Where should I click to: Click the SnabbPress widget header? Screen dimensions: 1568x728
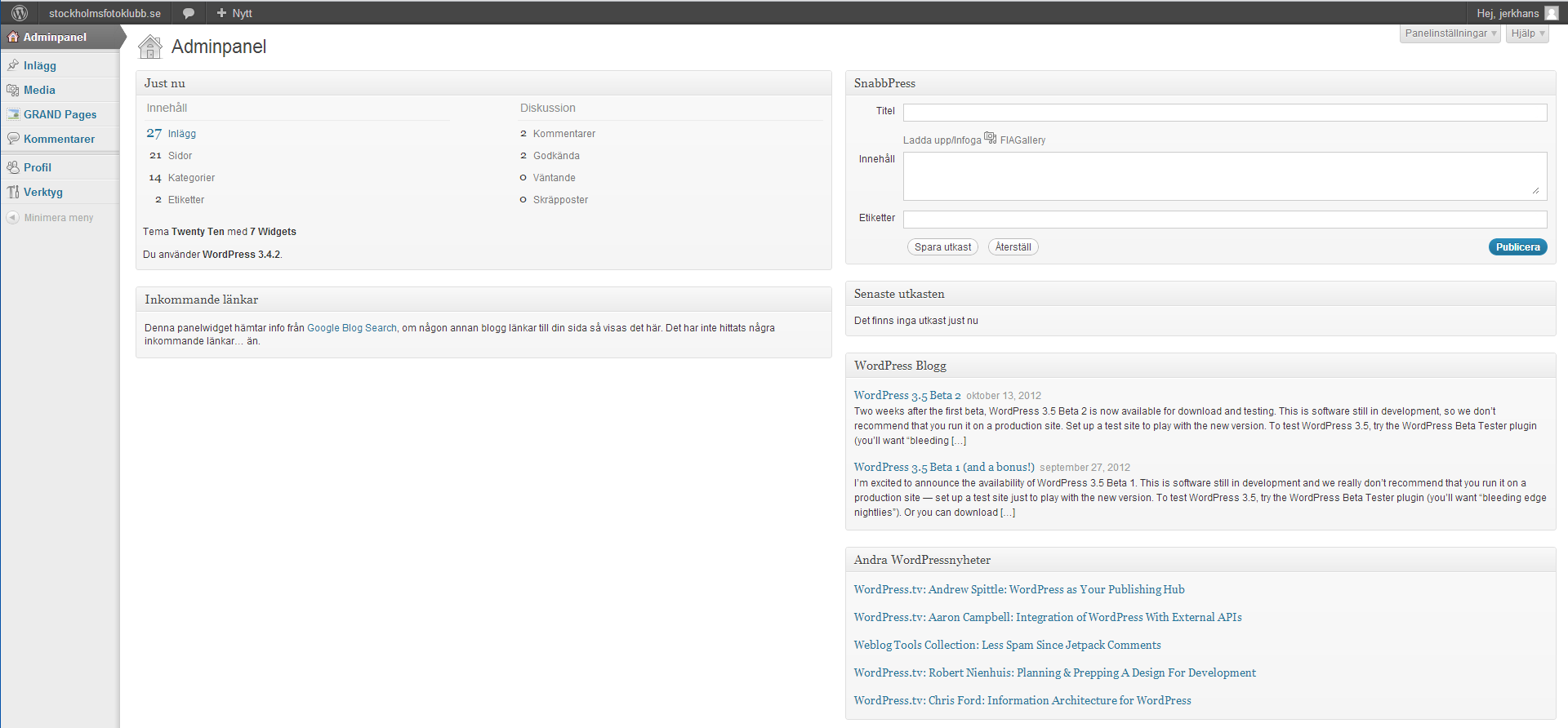coord(1200,83)
